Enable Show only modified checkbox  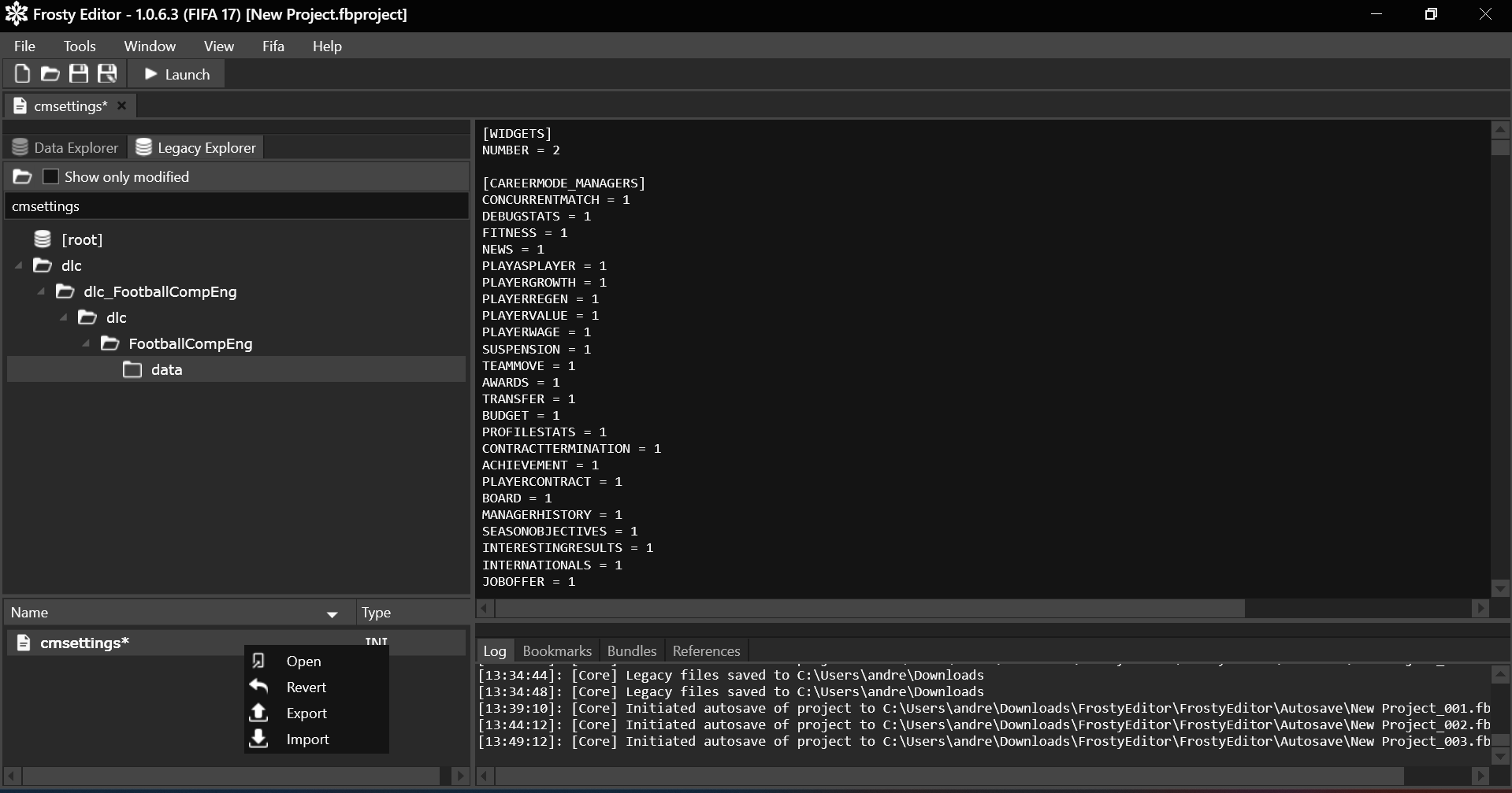(50, 177)
